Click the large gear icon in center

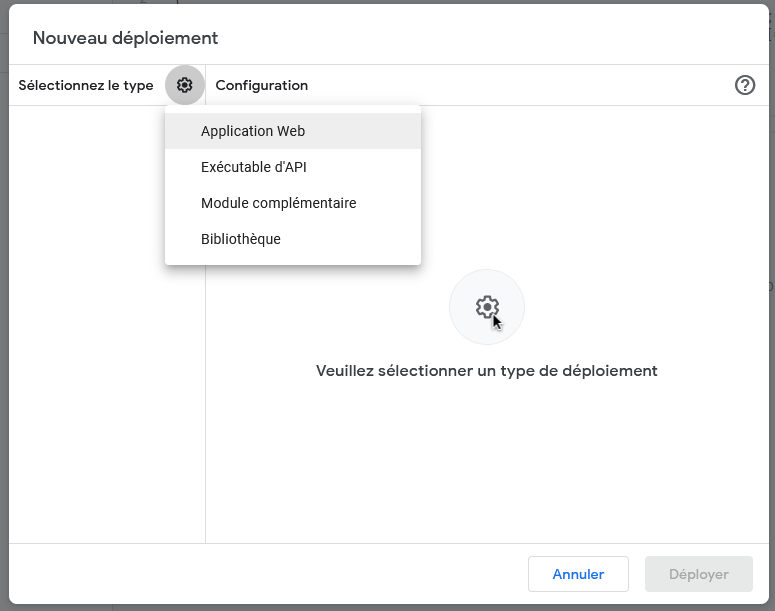[x=487, y=307]
